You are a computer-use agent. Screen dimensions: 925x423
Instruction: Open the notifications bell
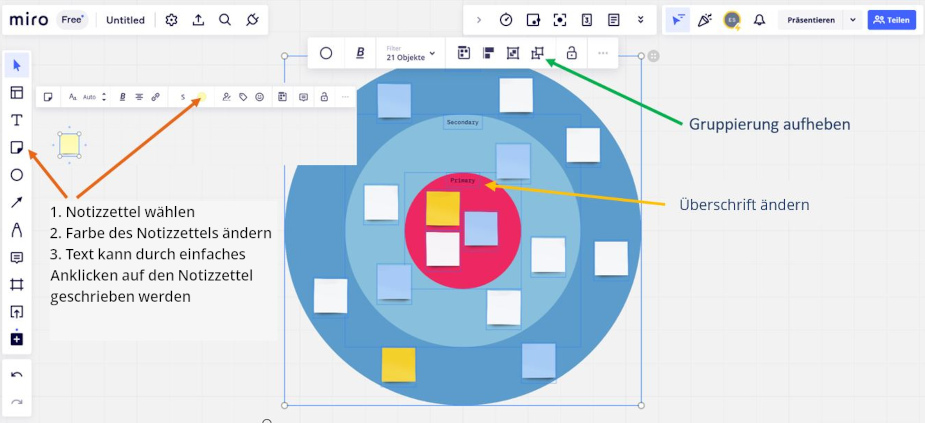click(759, 20)
